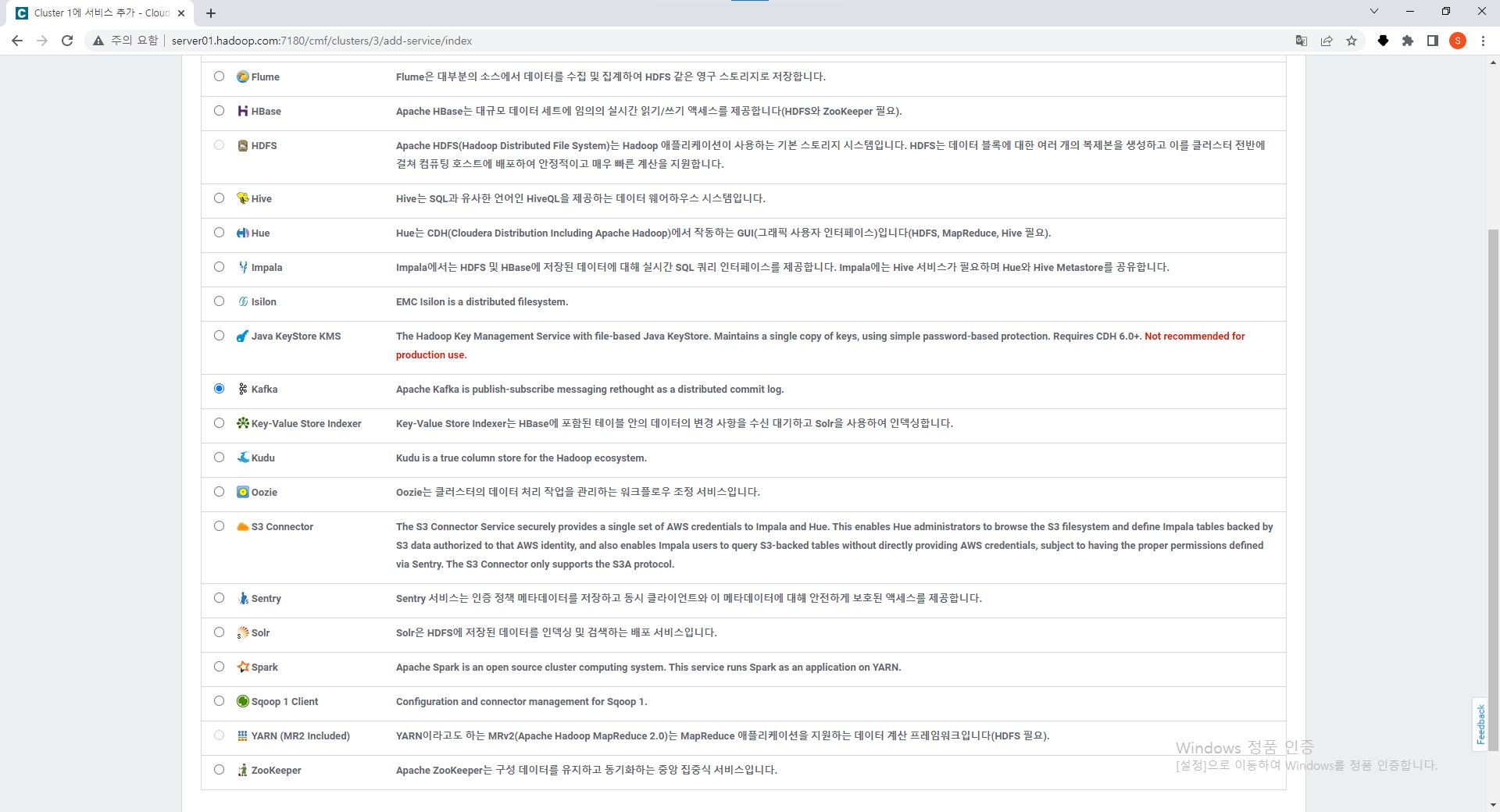Click the S3 Connector label
The width and height of the screenshot is (1500, 812).
click(282, 526)
